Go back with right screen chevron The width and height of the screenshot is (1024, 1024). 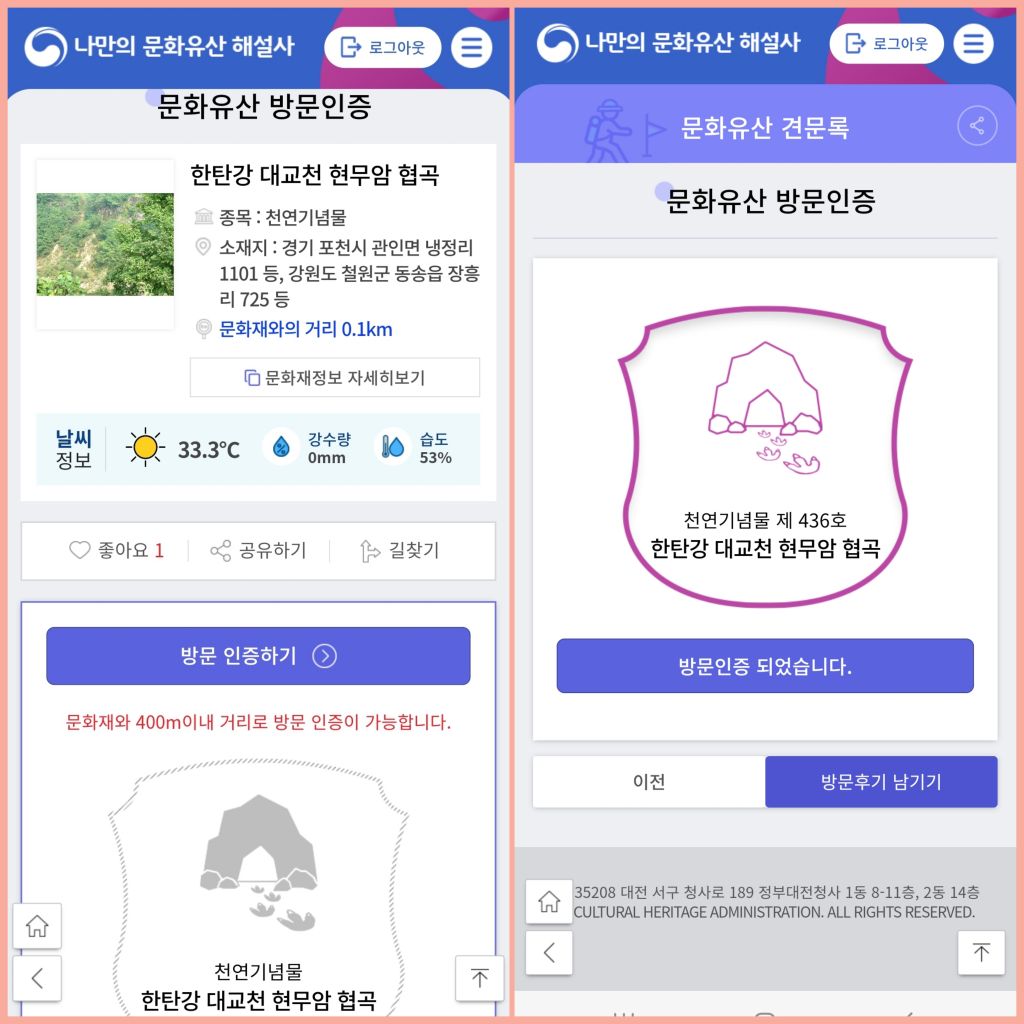pos(549,952)
